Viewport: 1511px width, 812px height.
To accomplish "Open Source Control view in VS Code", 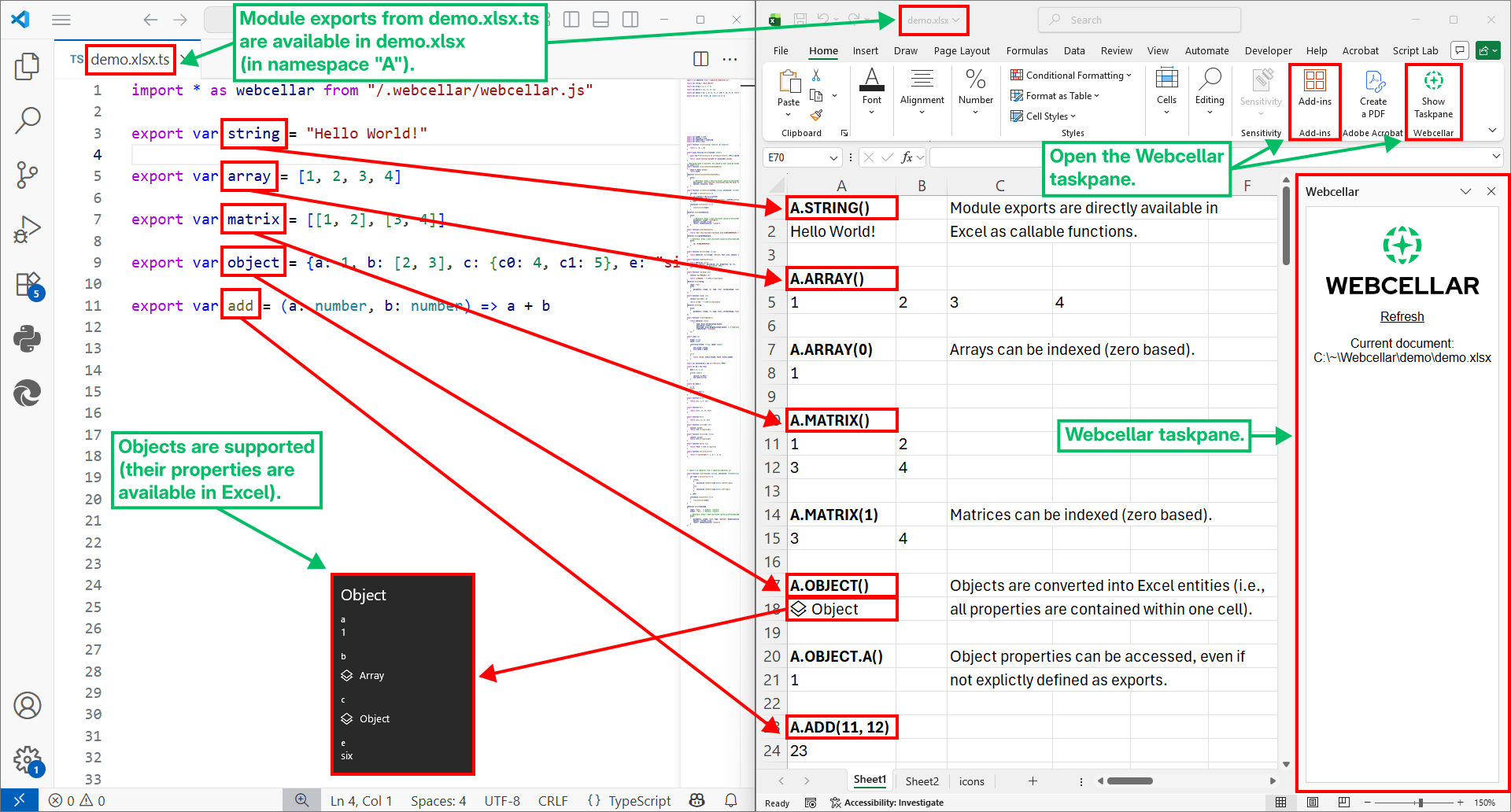I will tap(28, 175).
